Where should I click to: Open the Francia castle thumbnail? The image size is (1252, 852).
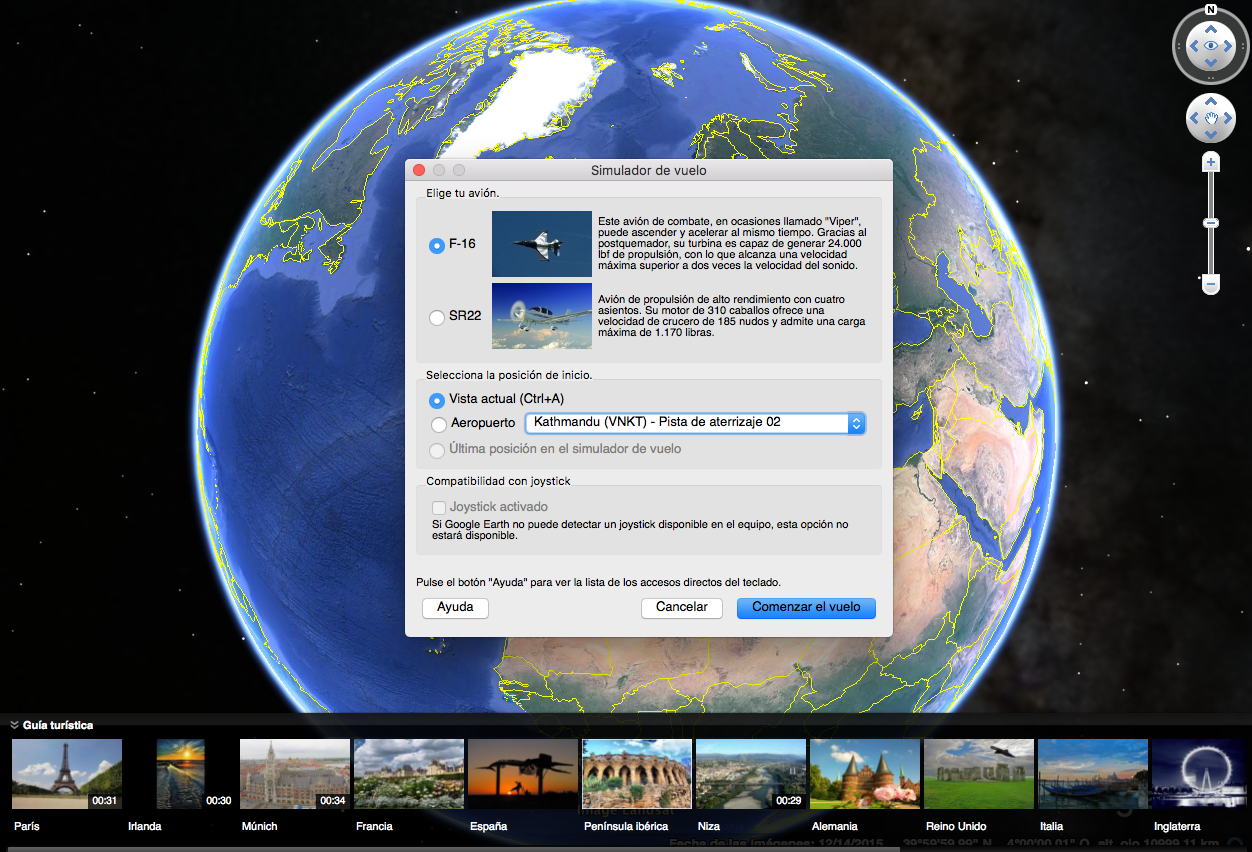pos(409,774)
